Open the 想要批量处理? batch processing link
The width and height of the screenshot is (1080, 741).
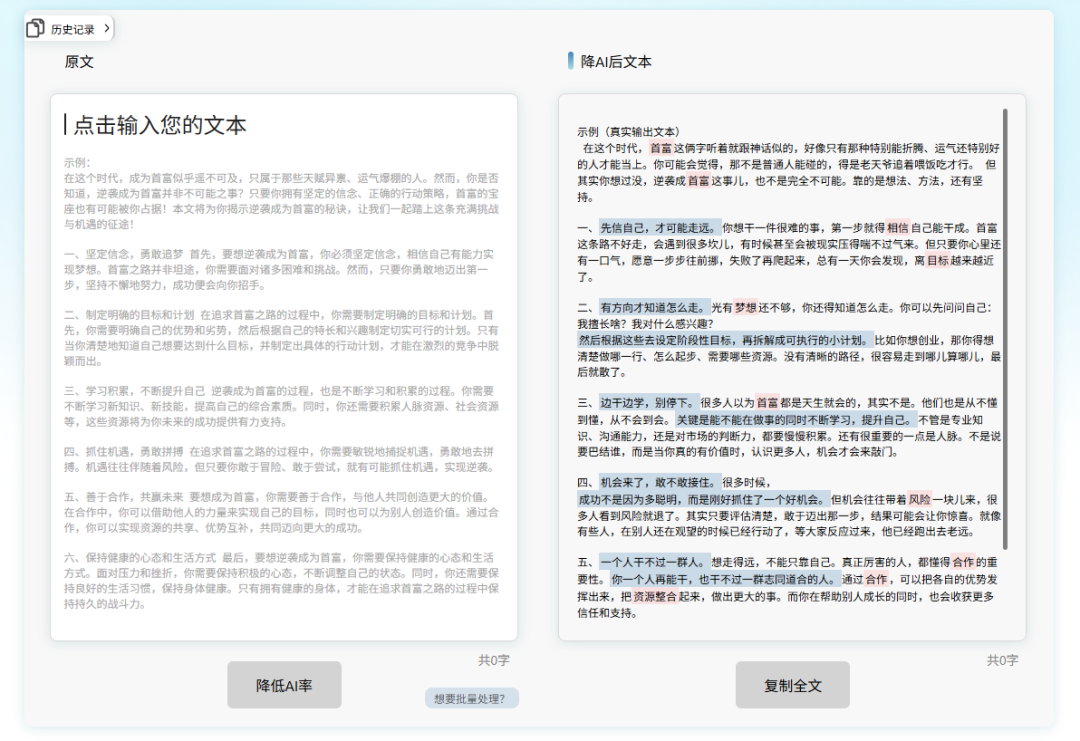point(470,697)
